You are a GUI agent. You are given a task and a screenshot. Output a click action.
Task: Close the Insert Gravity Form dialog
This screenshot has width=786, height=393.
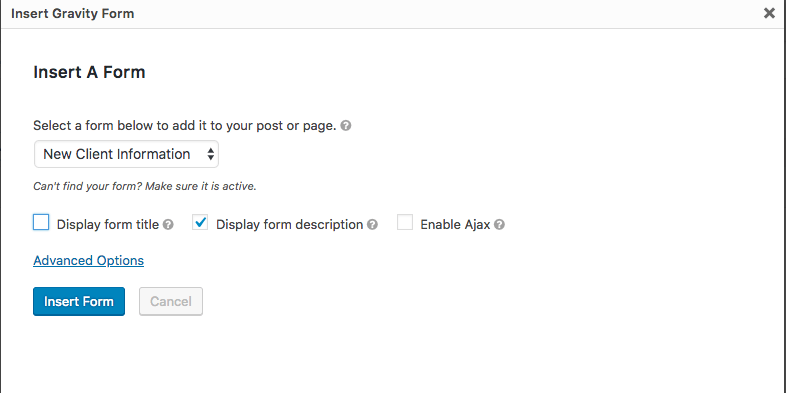(x=769, y=14)
